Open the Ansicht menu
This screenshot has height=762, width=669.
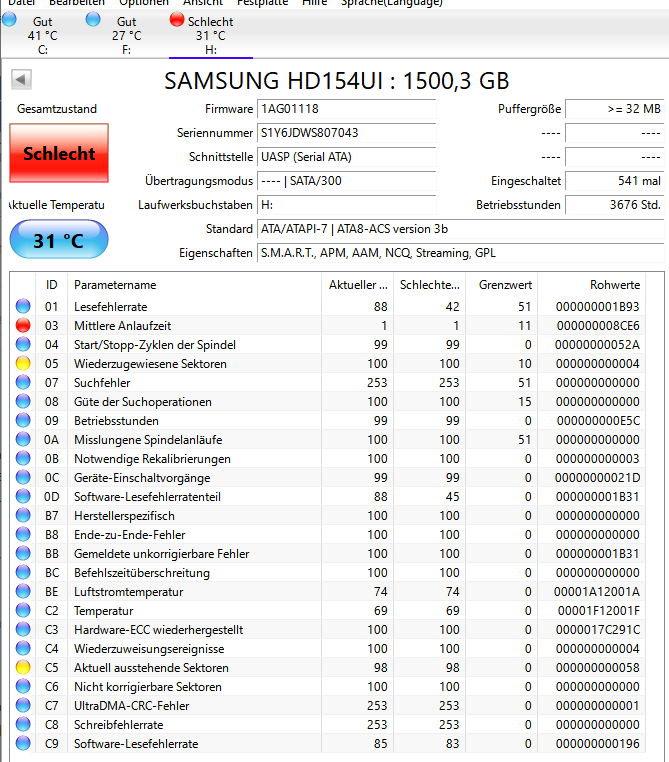203,3
